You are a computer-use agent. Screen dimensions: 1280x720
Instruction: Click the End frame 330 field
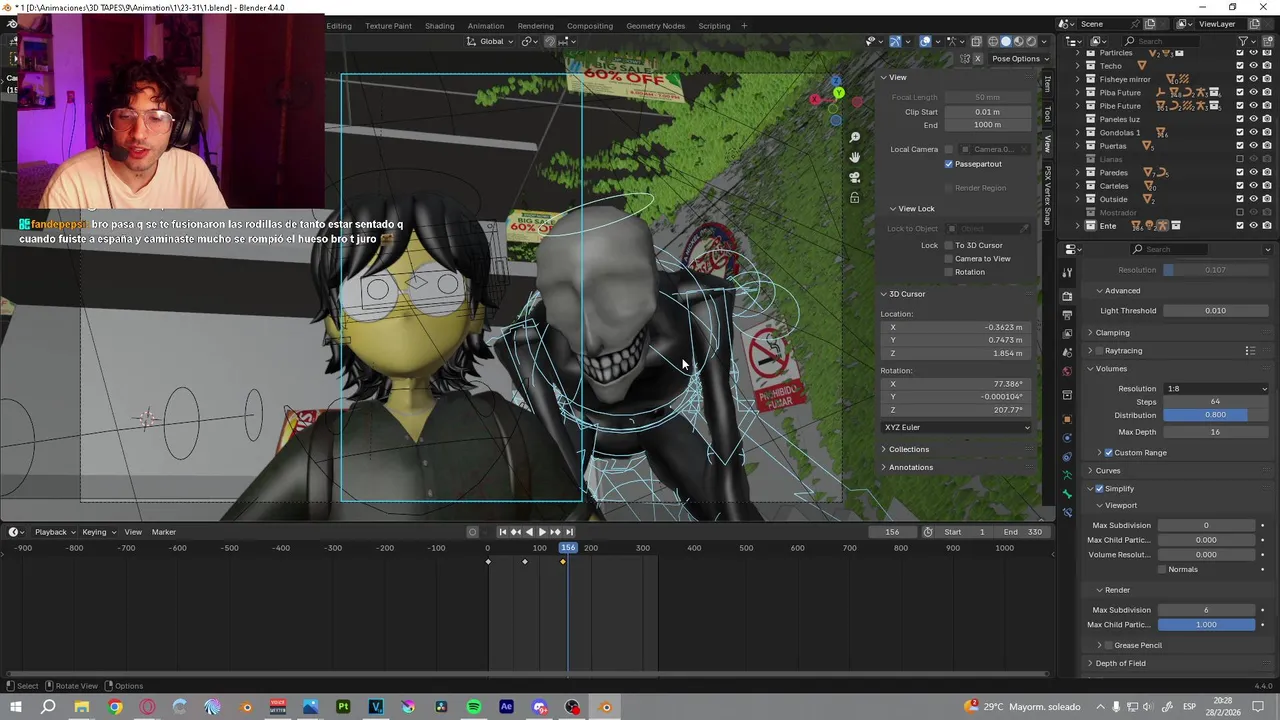click(x=1025, y=532)
